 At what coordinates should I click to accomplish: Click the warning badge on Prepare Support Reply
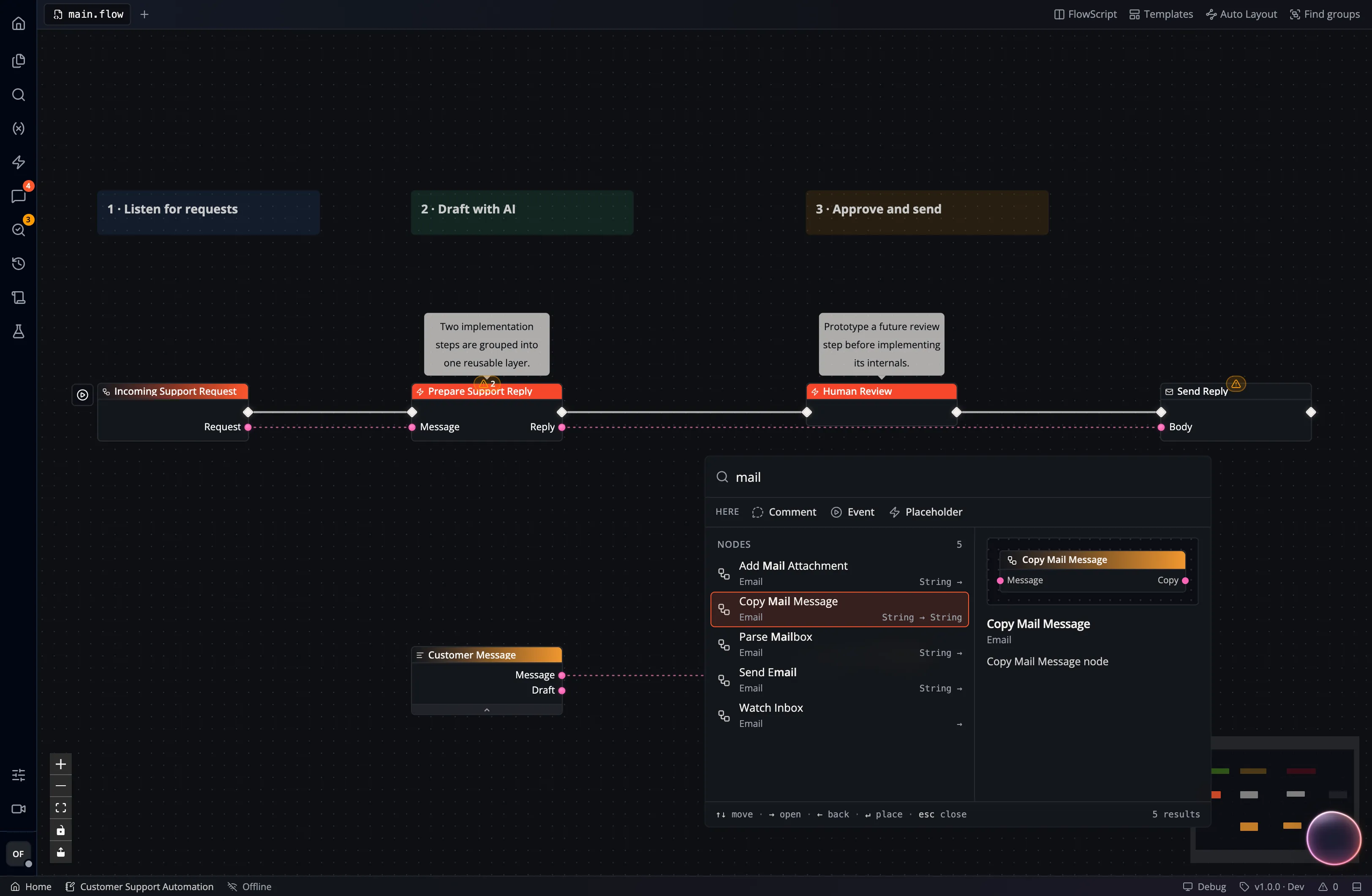coord(487,383)
